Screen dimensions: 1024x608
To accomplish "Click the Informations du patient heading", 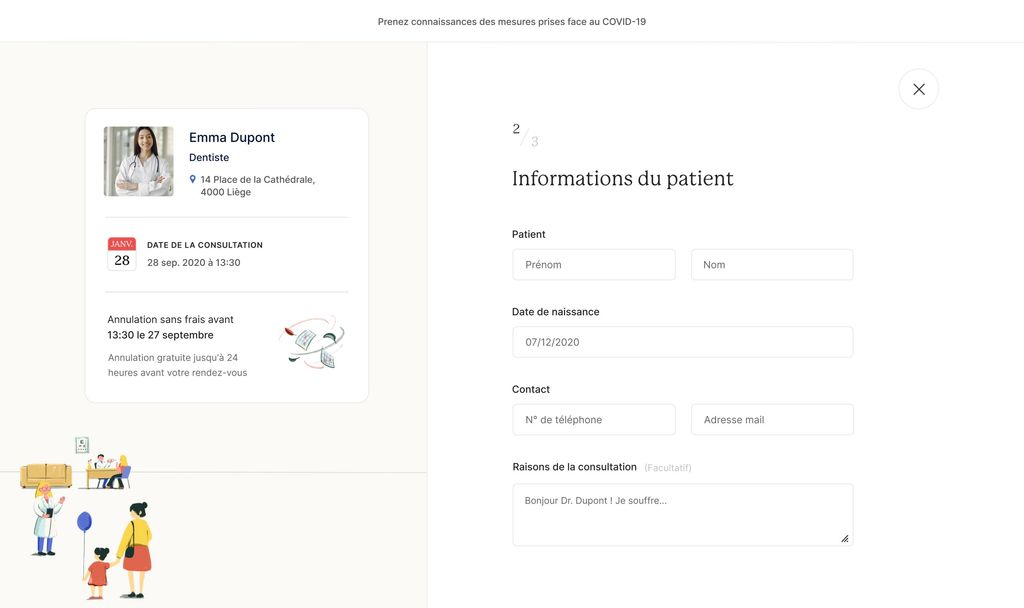I will [622, 178].
